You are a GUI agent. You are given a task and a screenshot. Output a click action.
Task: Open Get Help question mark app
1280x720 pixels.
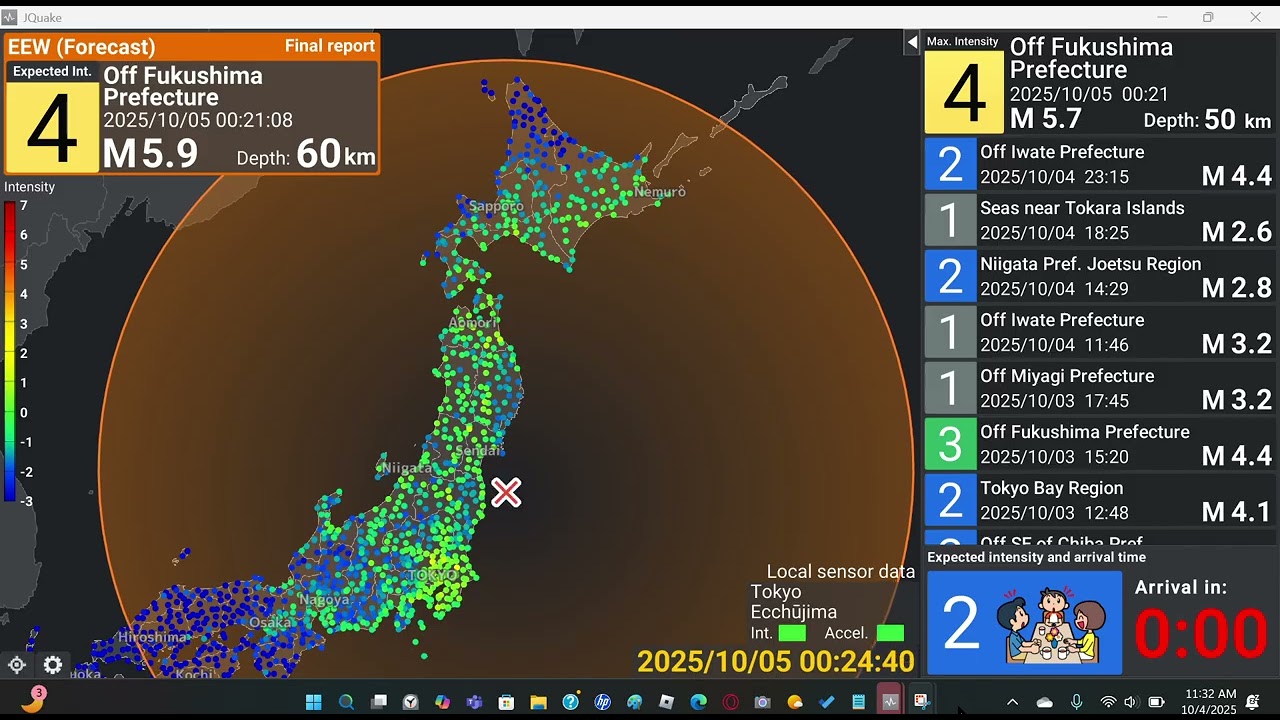pyautogui.click(x=570, y=702)
